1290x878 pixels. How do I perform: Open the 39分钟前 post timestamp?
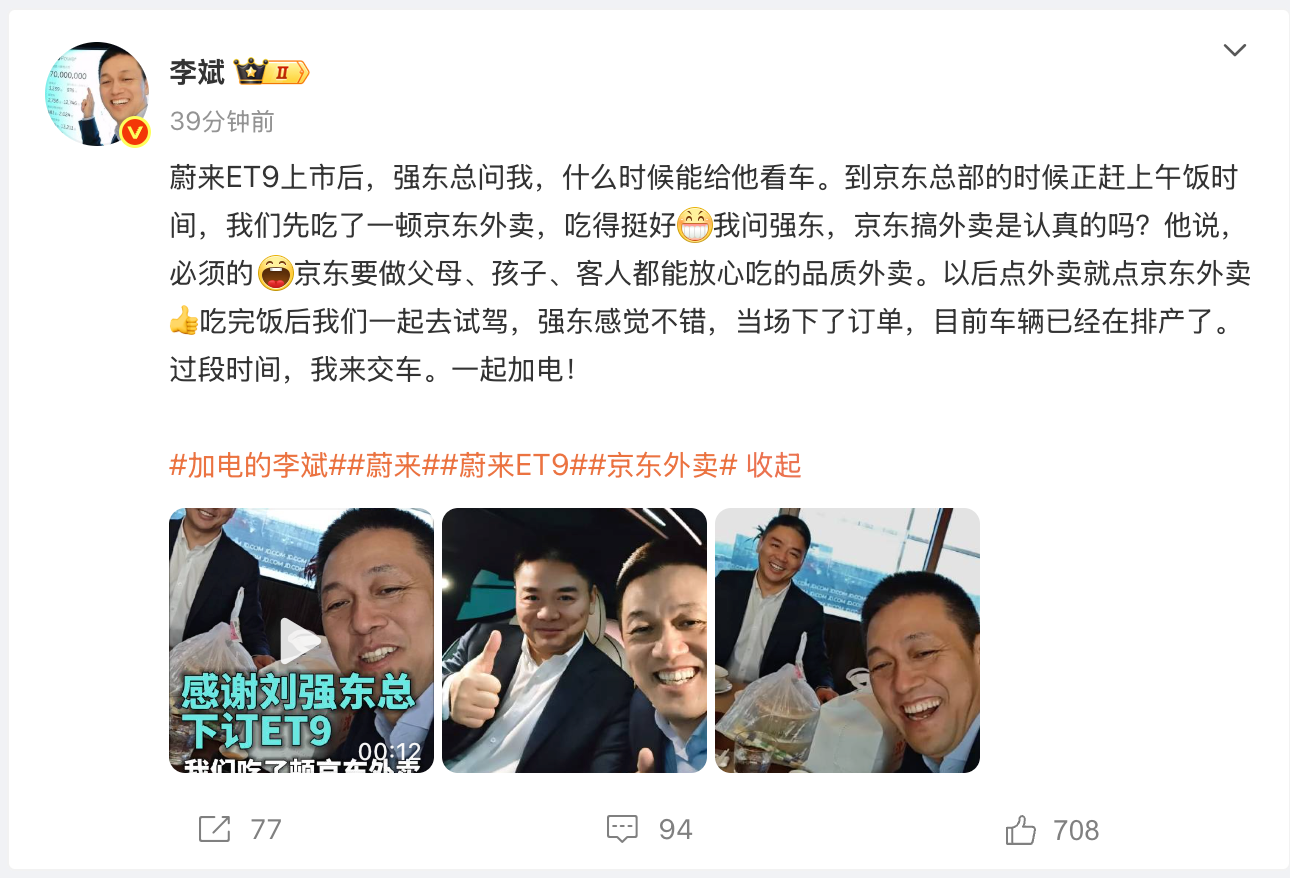click(x=222, y=121)
